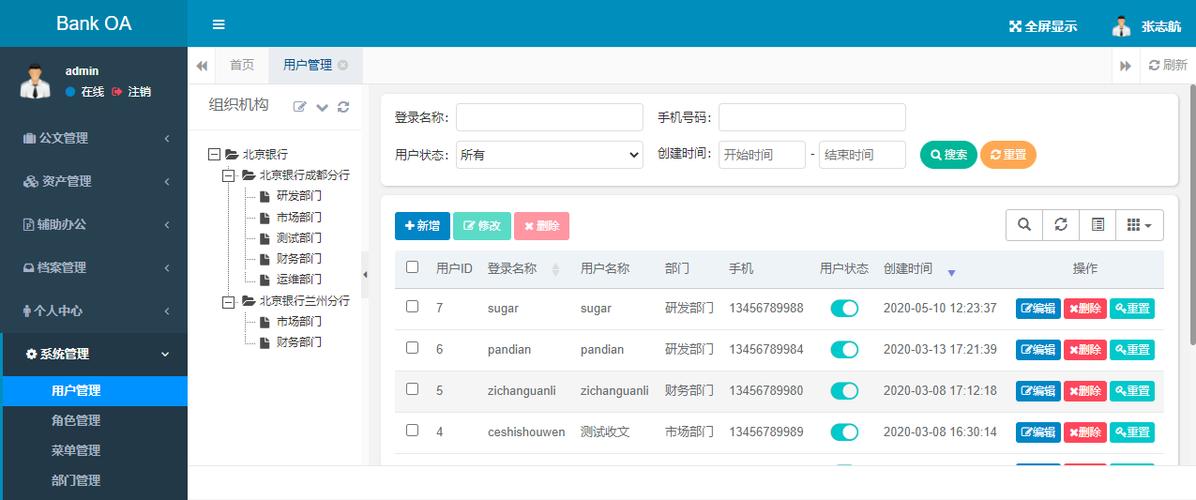The image size is (1196, 500).
Task: Toggle user status switch for ceshishouwen
Action: pos(844,432)
